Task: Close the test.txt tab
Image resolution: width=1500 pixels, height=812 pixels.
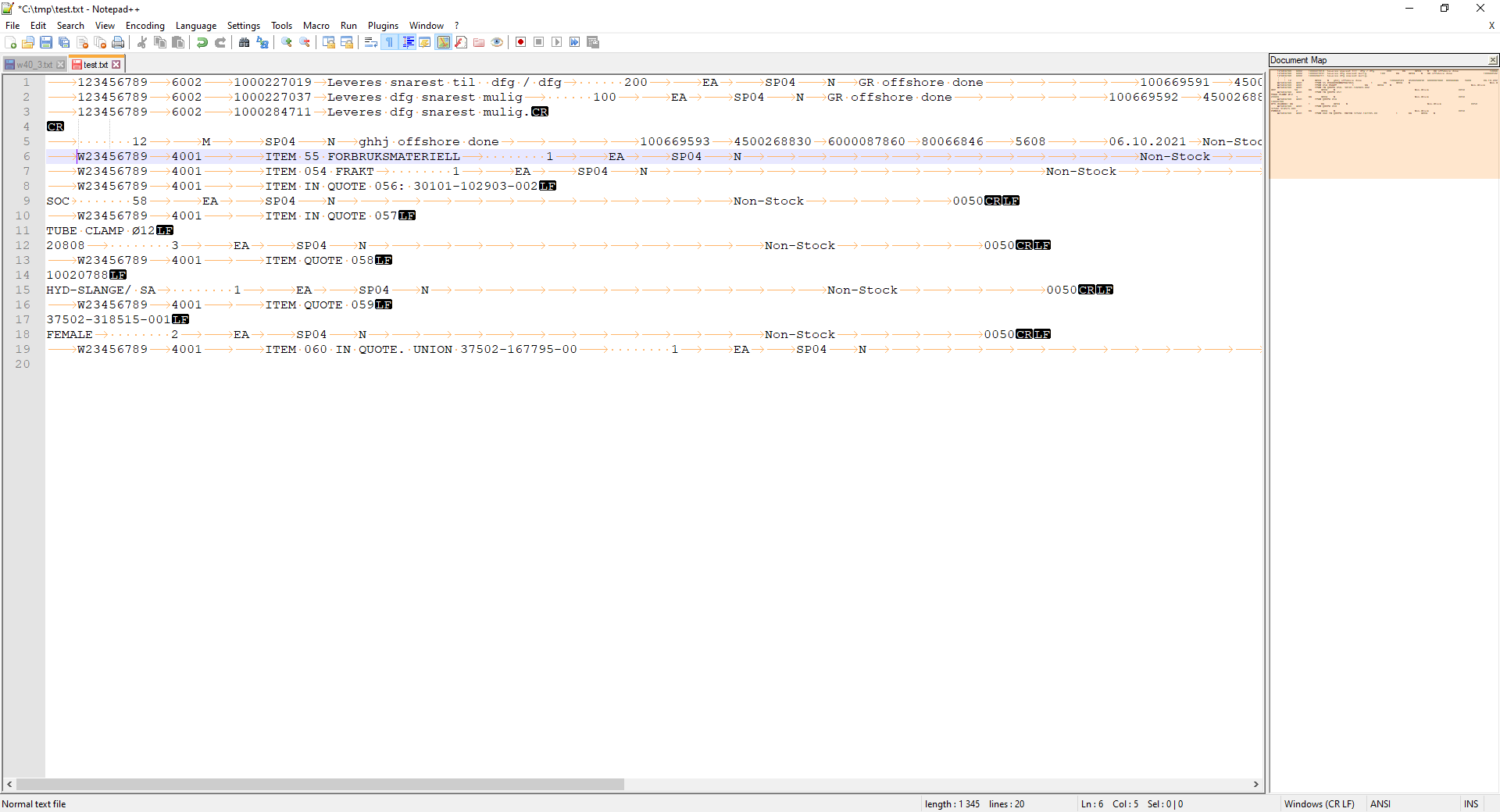Action: [116, 64]
